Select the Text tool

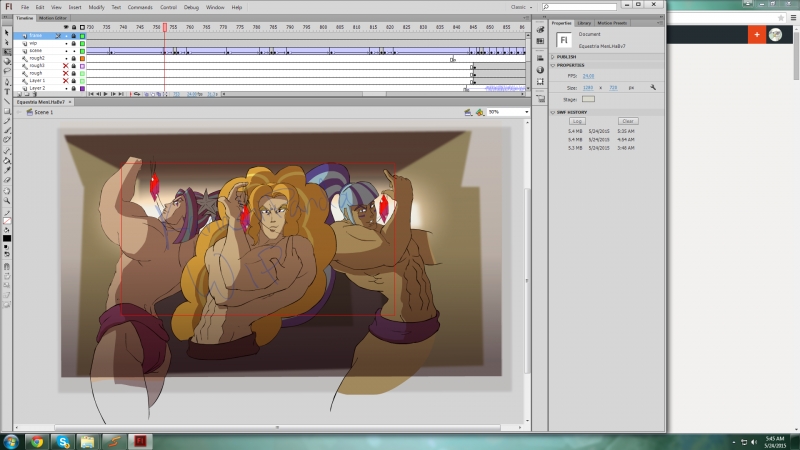click(6, 92)
